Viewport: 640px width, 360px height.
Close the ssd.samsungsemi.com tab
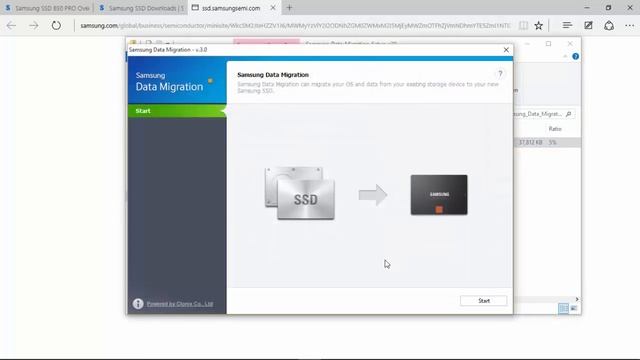click(273, 8)
